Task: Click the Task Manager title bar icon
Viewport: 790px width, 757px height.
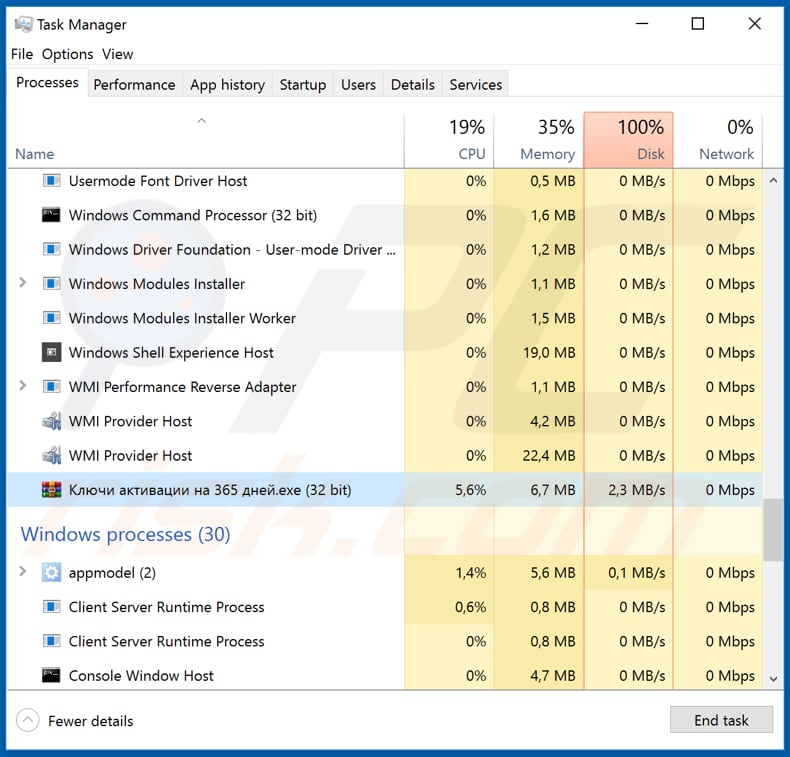Action: [x=23, y=25]
